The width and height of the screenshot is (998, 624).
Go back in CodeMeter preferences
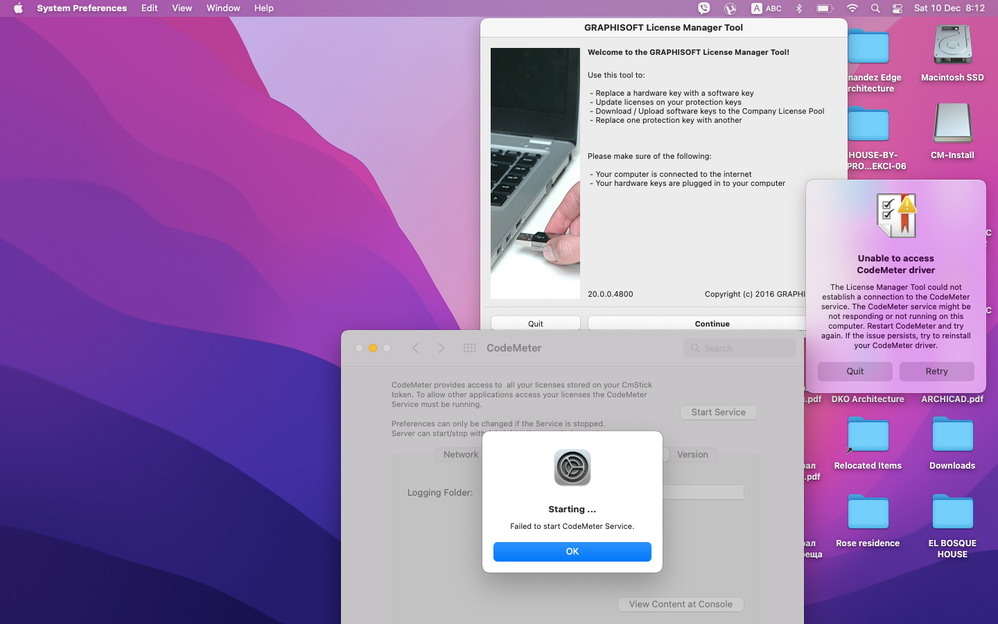[415, 348]
